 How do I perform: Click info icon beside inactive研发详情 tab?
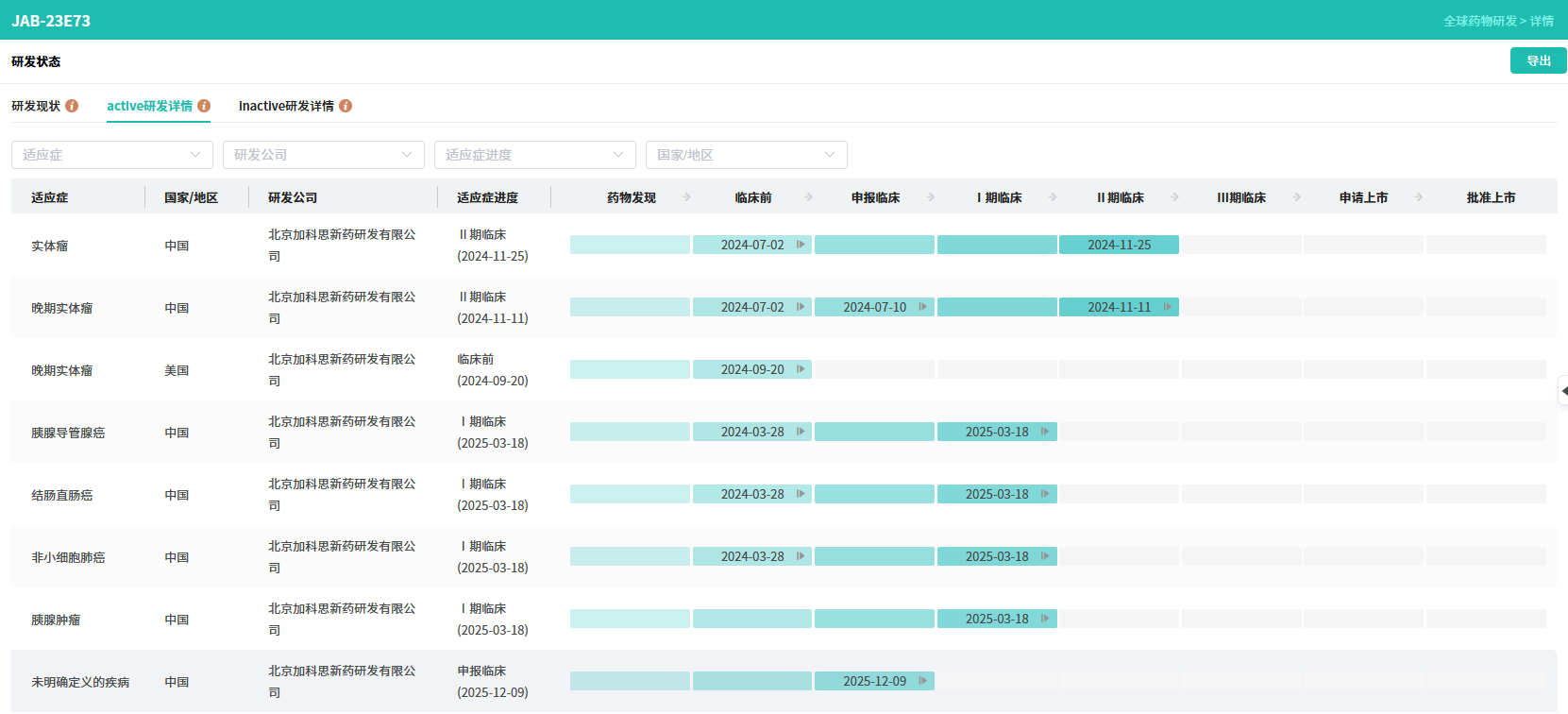(x=346, y=106)
